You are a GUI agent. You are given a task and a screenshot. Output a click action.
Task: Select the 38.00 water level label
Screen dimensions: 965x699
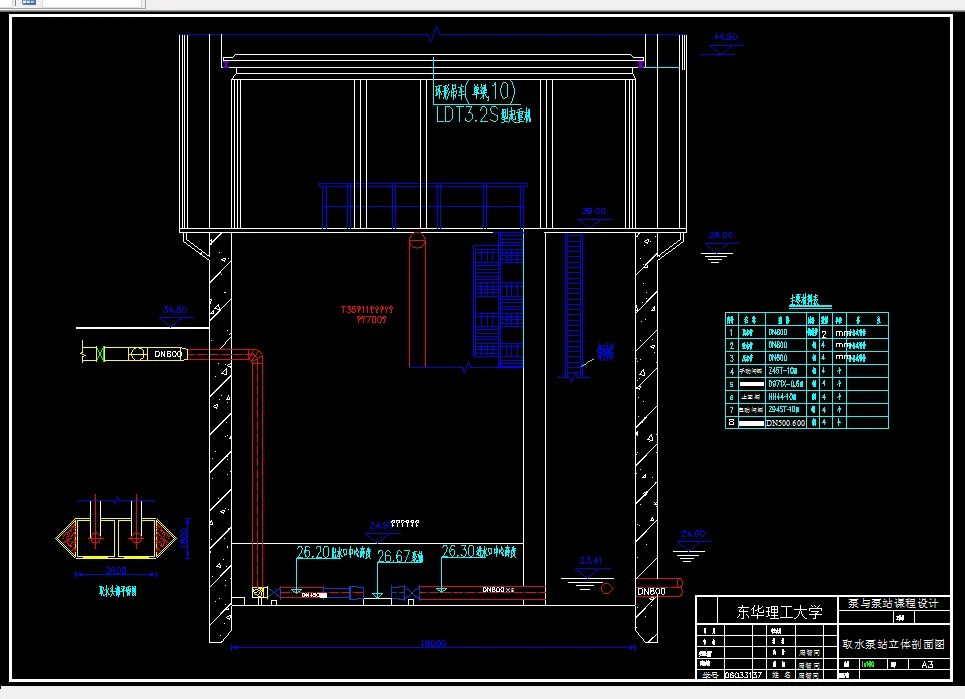[721, 235]
